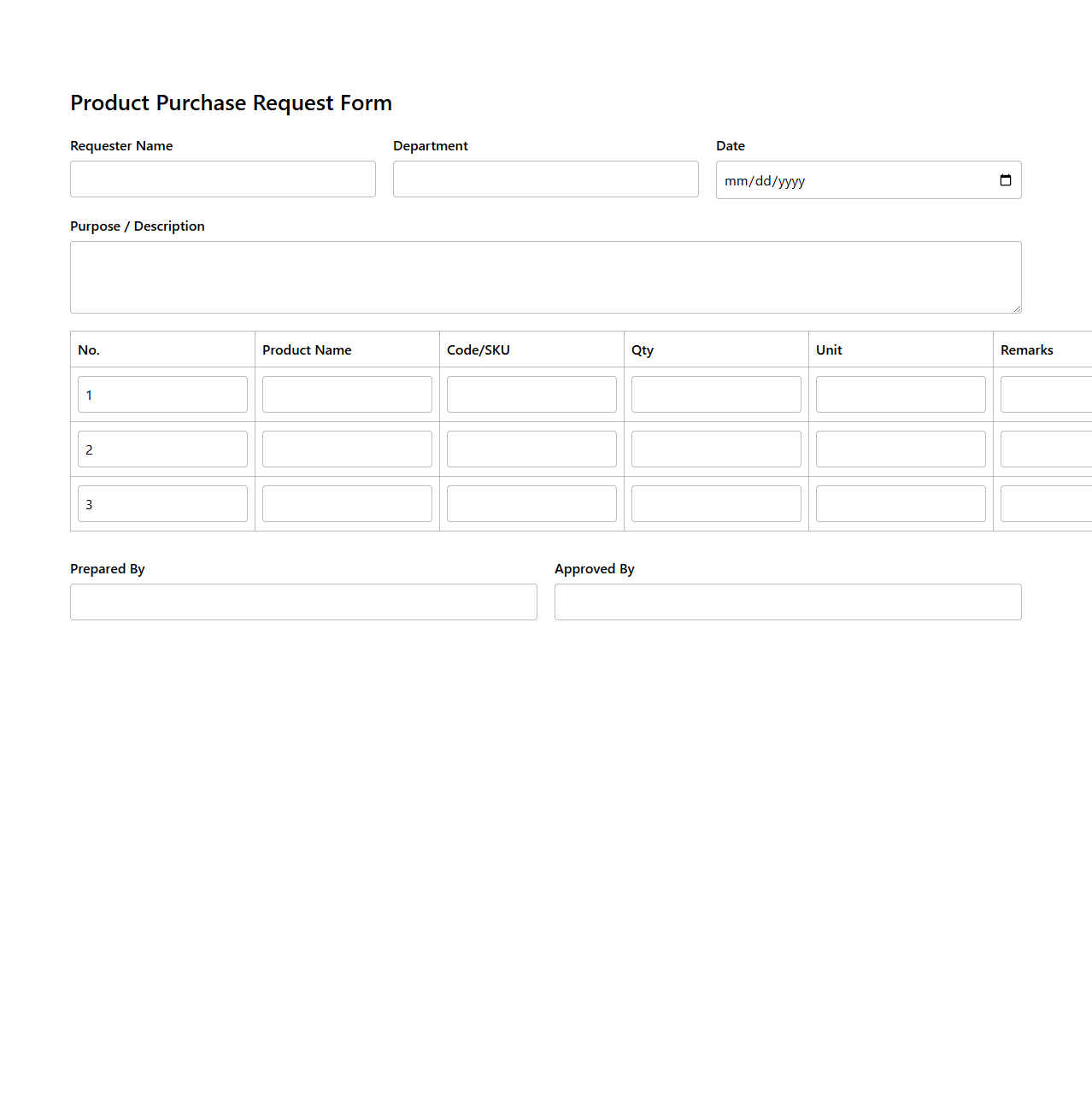Viewport: 1092px width, 1098px height.
Task: Click the Purpose / Description text area
Action: click(x=546, y=277)
